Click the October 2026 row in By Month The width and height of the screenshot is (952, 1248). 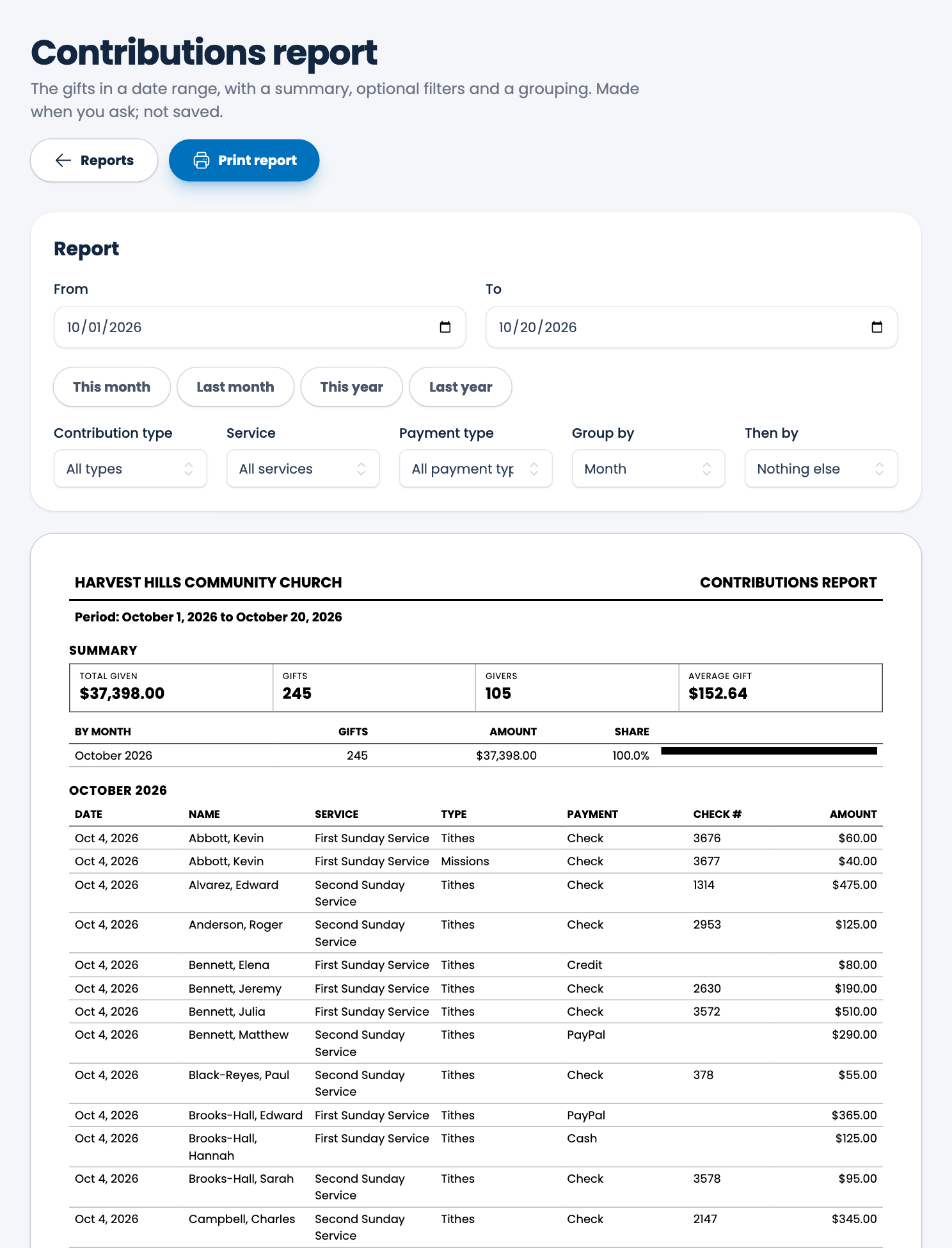pyautogui.click(x=476, y=755)
